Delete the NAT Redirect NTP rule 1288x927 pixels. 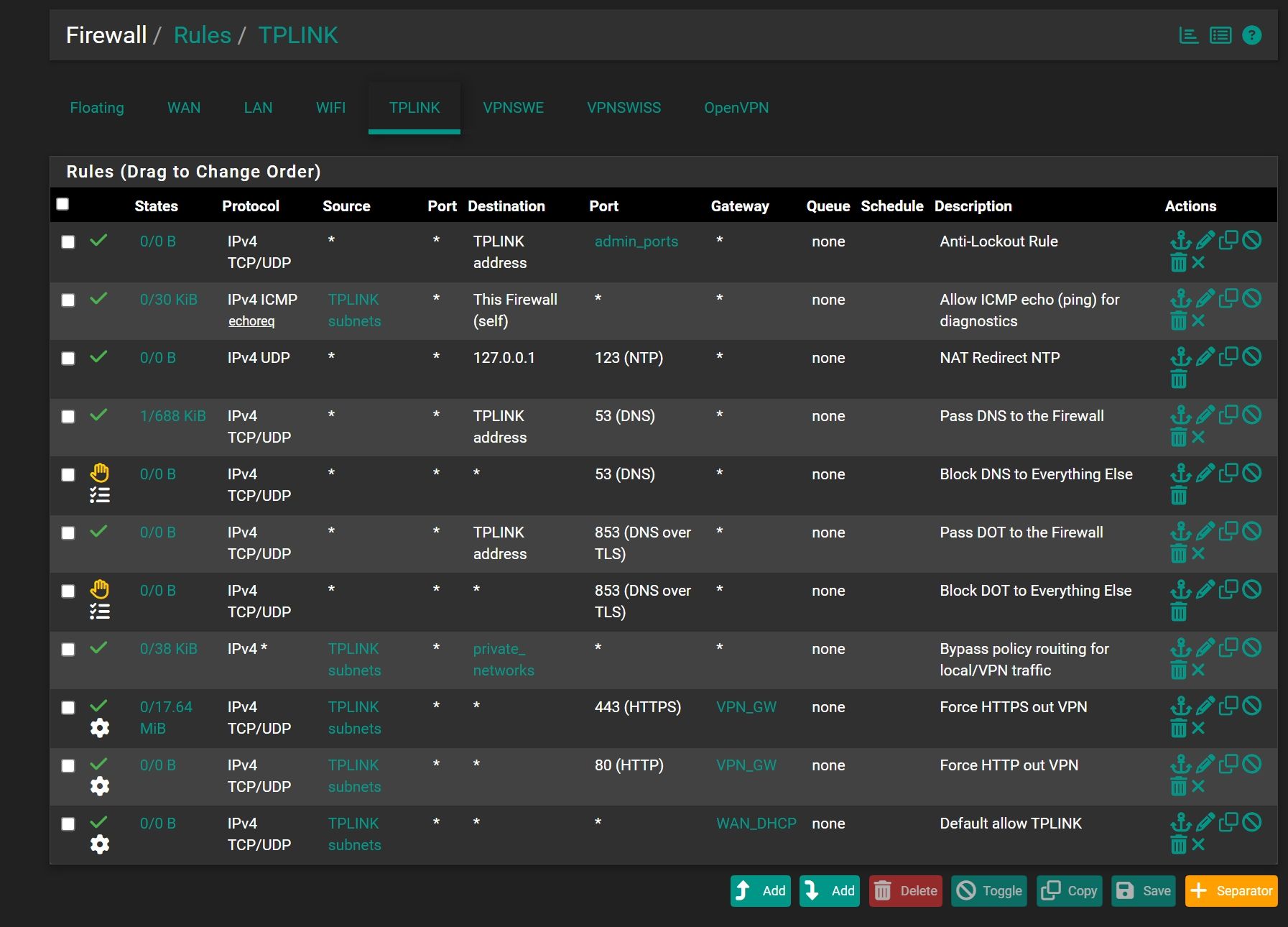pyautogui.click(x=1178, y=379)
